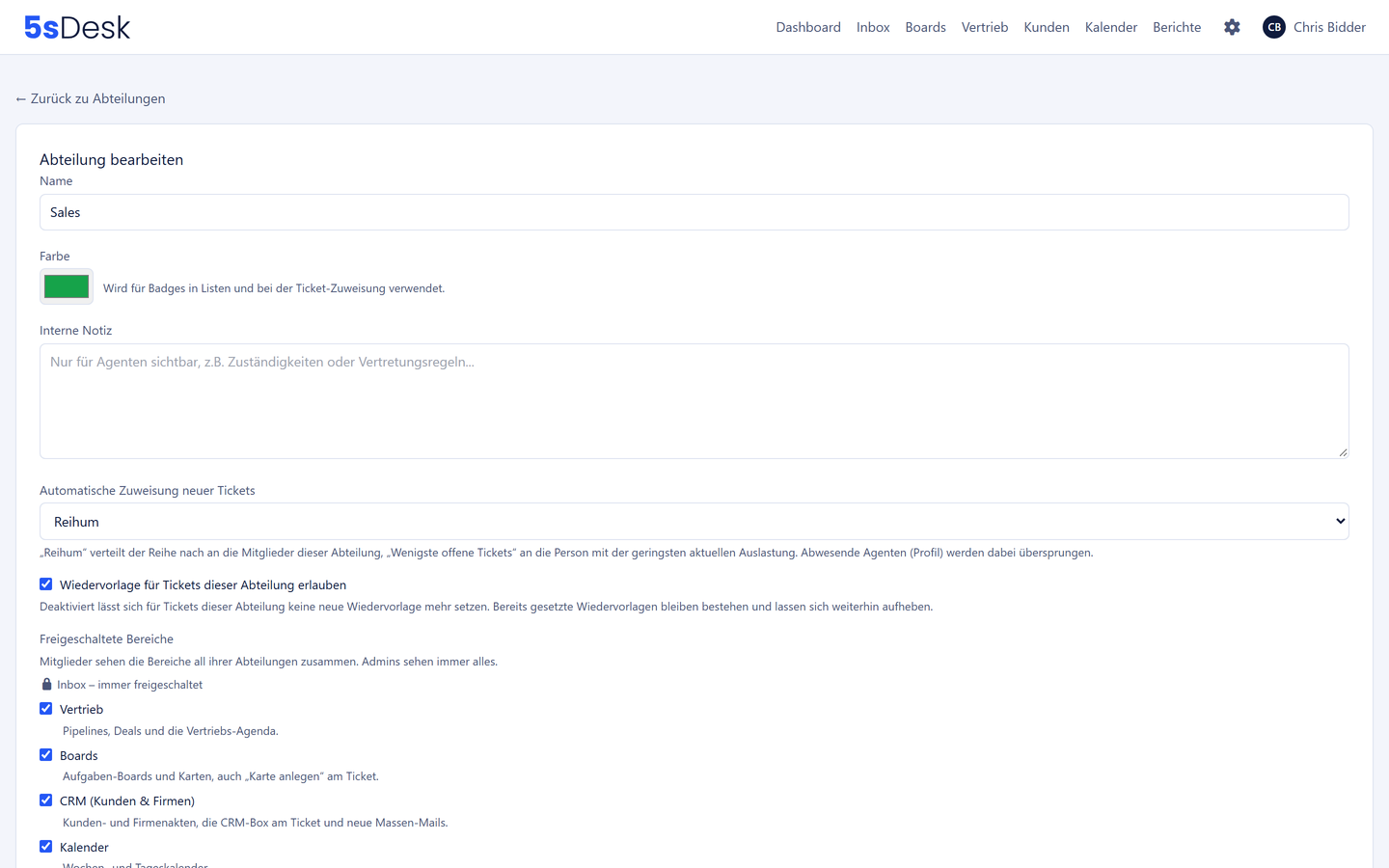This screenshot has height=868, width=1389.
Task: Click the Vertrieb checkbox label text
Action: (81, 709)
